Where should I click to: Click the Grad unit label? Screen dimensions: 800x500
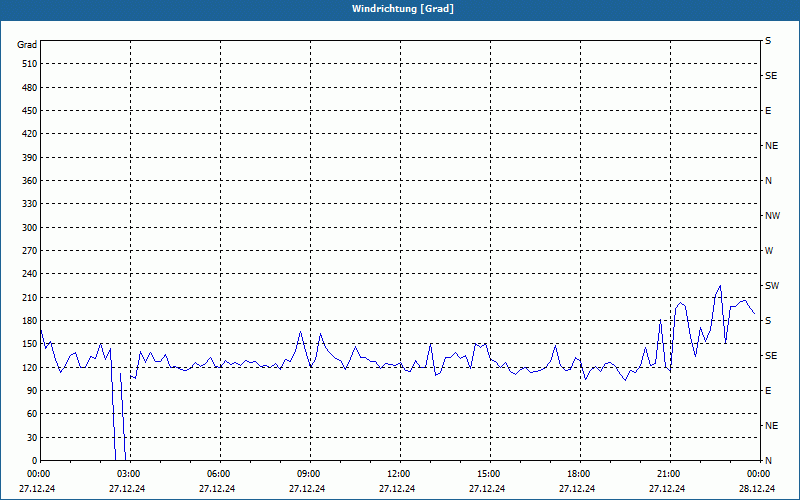pos(27,45)
